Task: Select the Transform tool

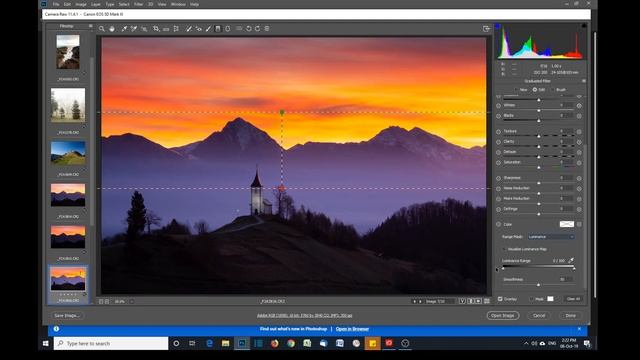Action: (176, 29)
